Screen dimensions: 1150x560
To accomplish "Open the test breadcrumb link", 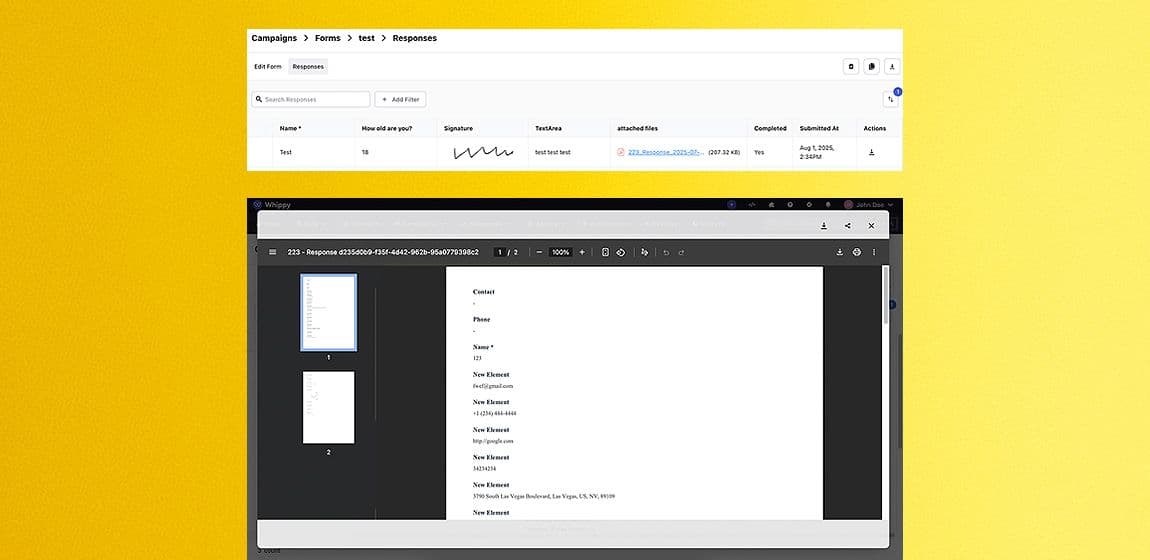I will [367, 38].
